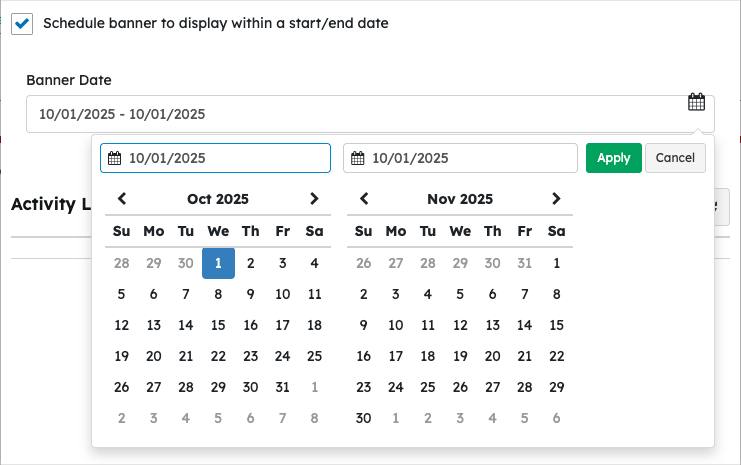Pick October 24 in the calendar
741x465 pixels.
coord(282,356)
